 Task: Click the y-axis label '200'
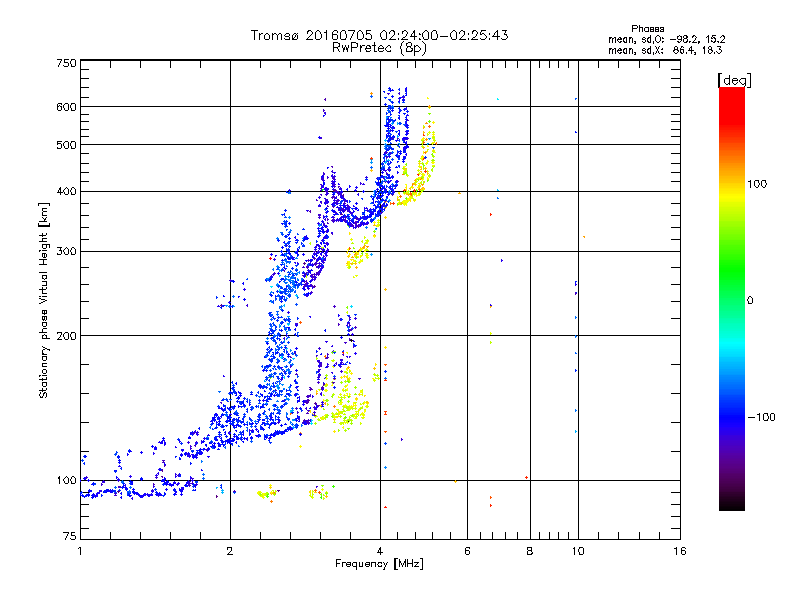click(66, 336)
